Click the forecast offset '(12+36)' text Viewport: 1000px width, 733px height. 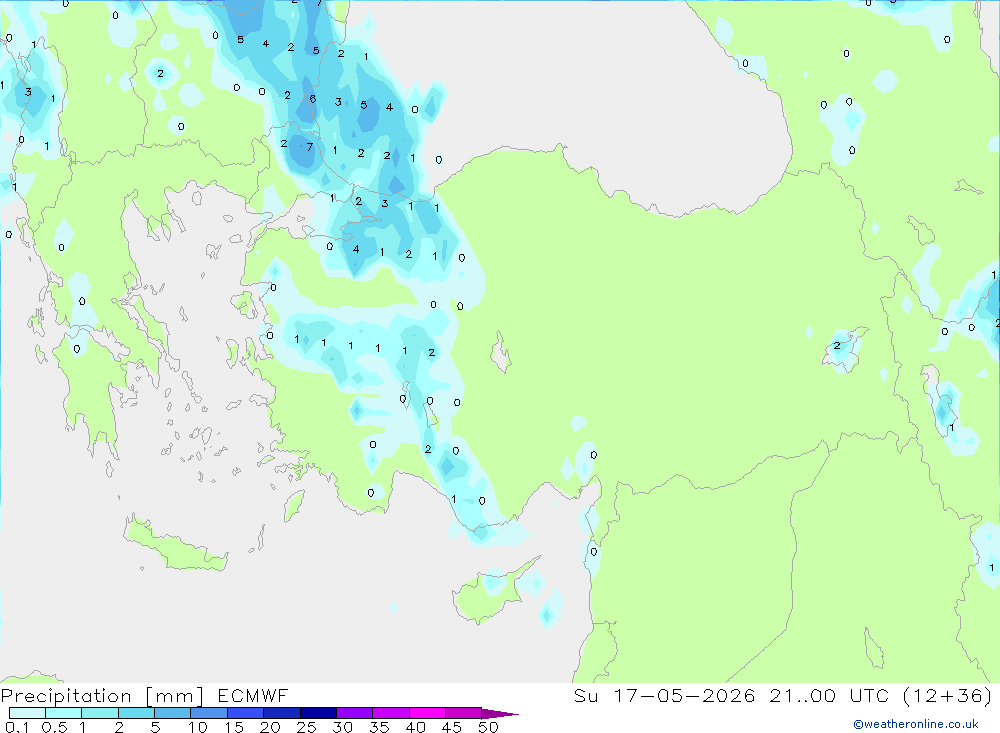click(948, 695)
